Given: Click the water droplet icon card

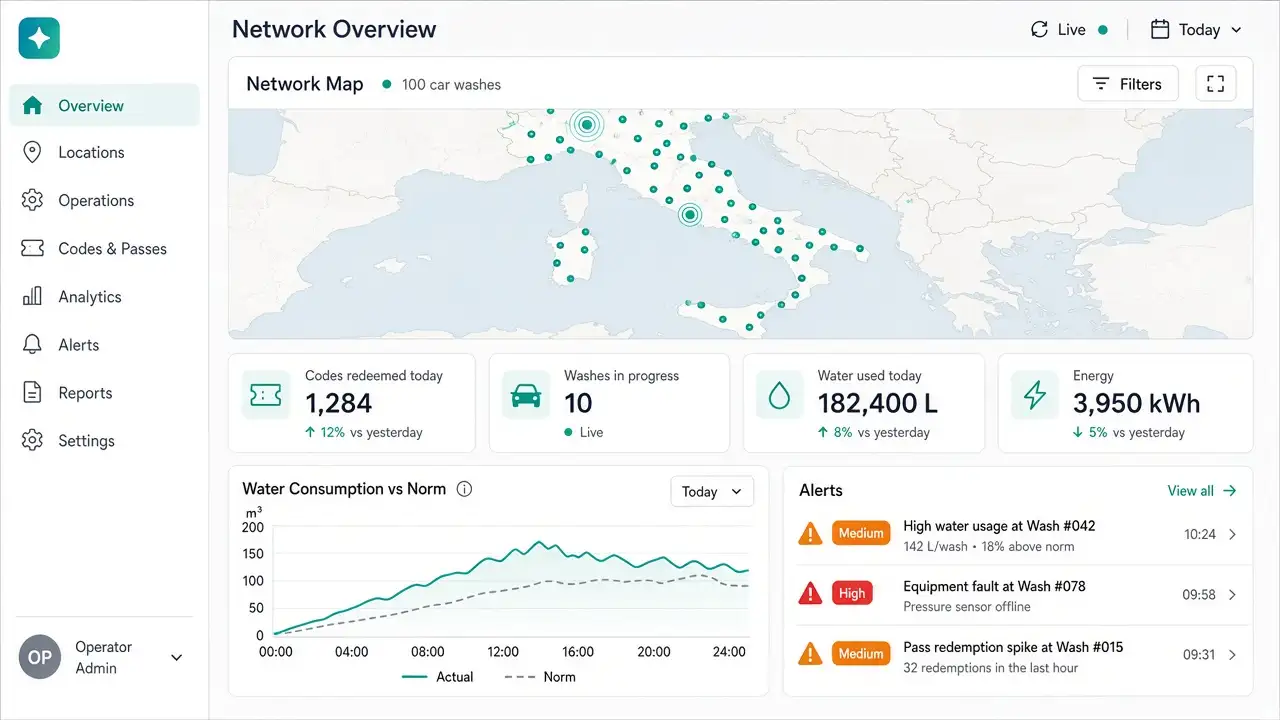Looking at the screenshot, I should pyautogui.click(x=779, y=395).
